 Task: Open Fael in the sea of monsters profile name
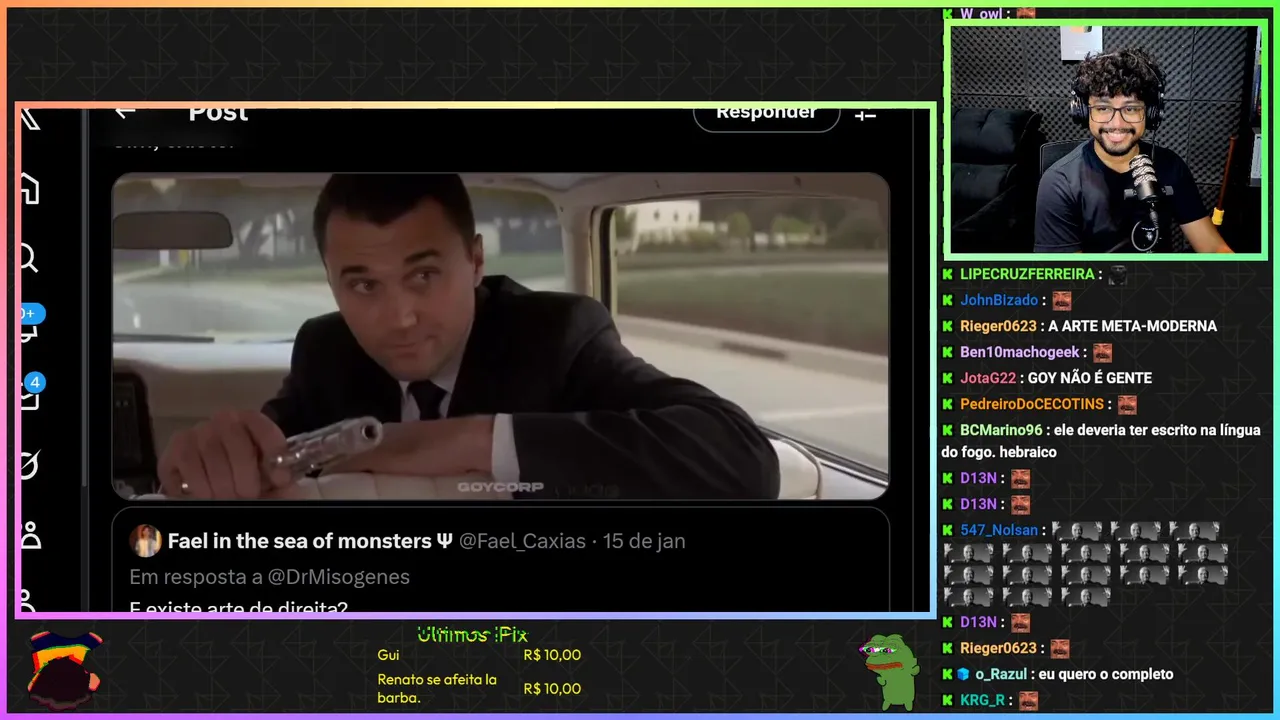point(311,541)
